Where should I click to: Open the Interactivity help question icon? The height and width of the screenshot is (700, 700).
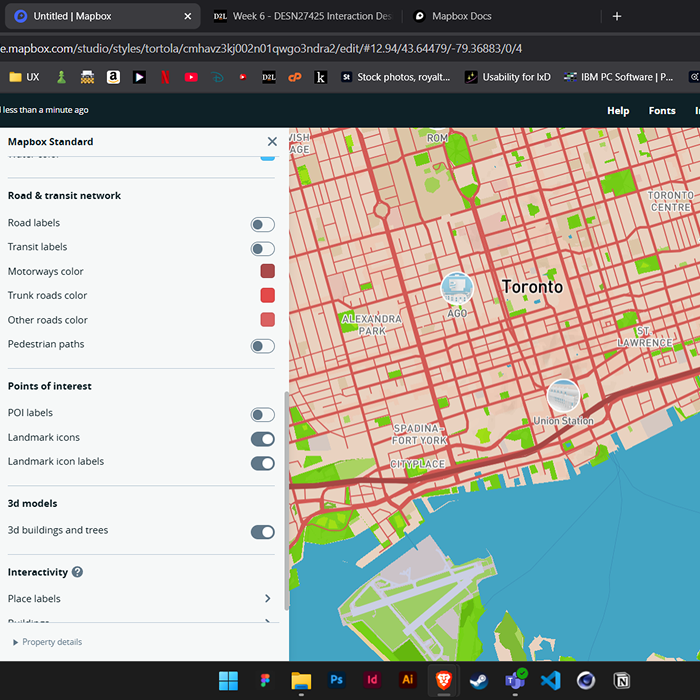pos(77,573)
